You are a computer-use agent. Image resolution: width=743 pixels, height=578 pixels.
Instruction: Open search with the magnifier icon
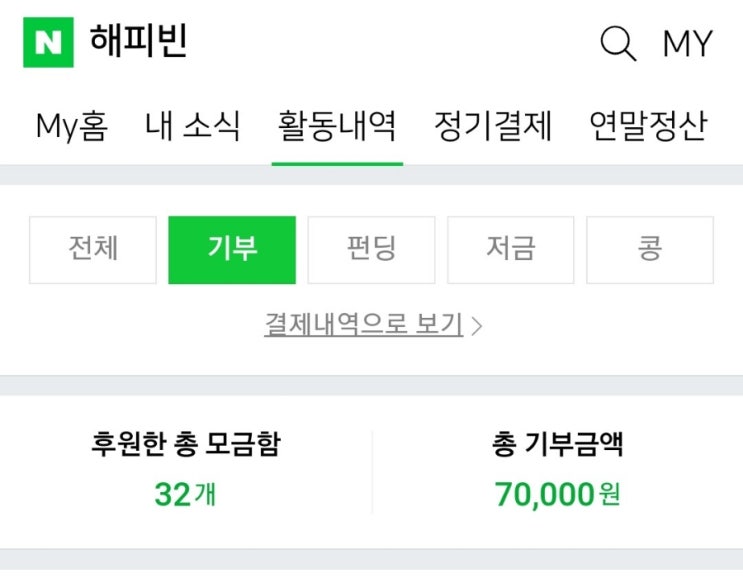point(618,44)
